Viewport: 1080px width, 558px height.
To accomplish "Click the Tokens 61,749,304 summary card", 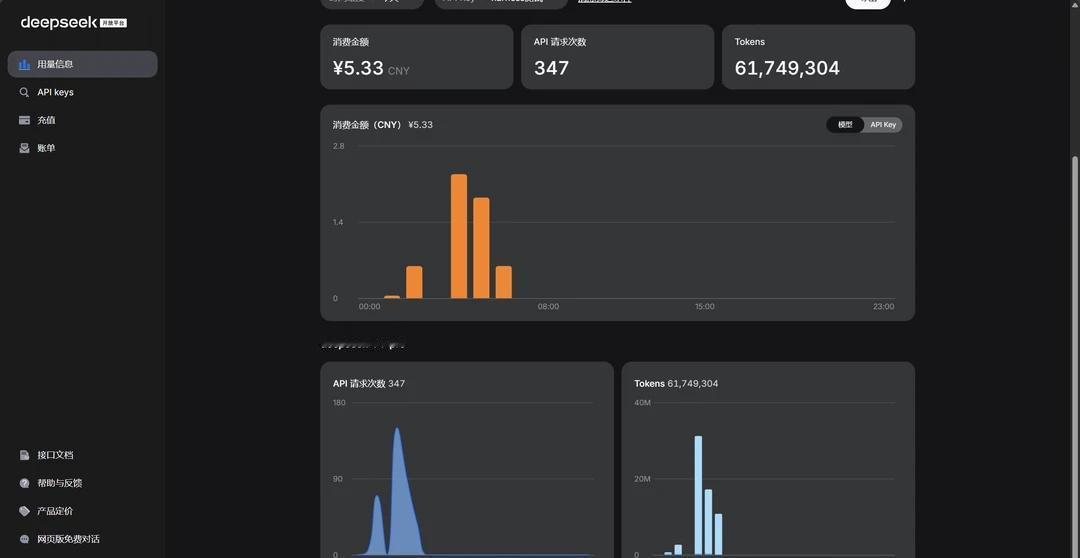I will (x=818, y=57).
